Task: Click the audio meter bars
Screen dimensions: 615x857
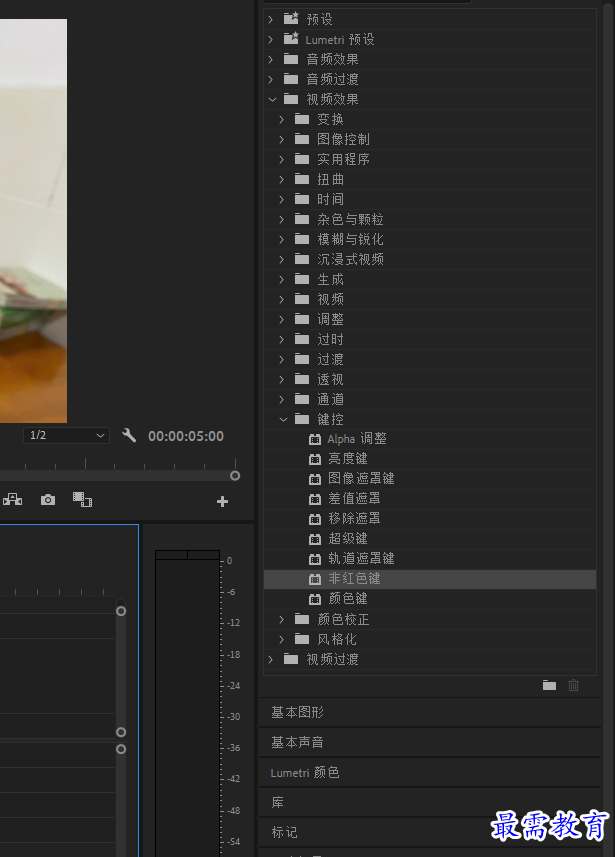Action: 188,703
